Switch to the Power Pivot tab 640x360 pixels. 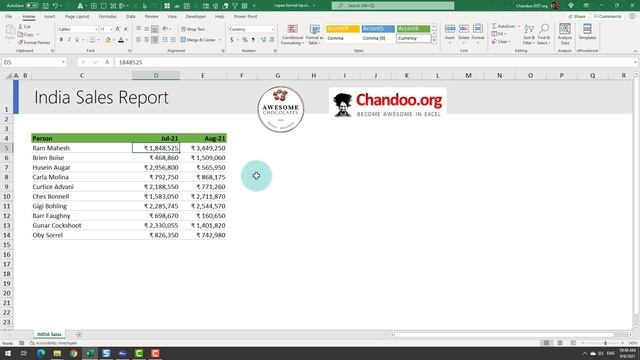tap(245, 17)
